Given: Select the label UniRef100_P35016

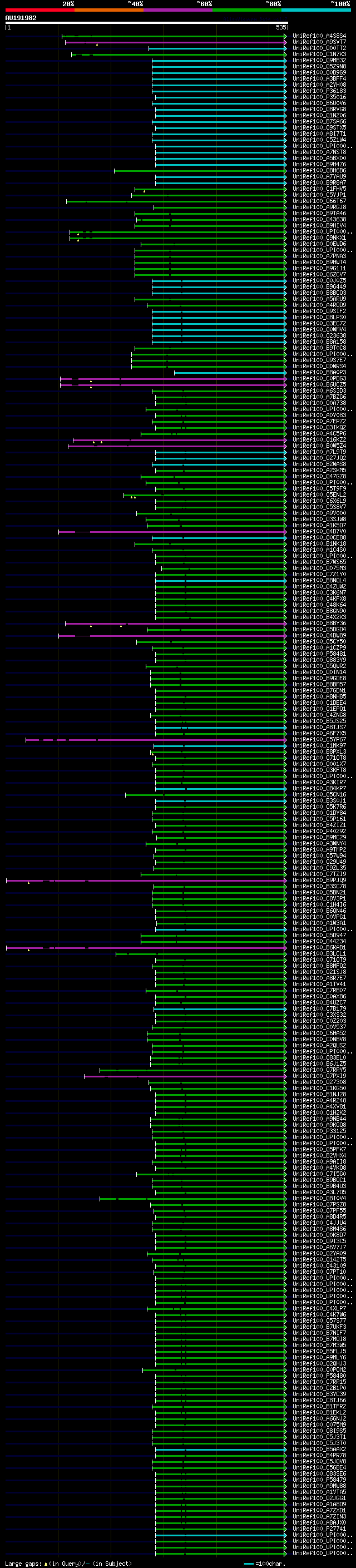Looking at the screenshot, I should pos(319,97).
